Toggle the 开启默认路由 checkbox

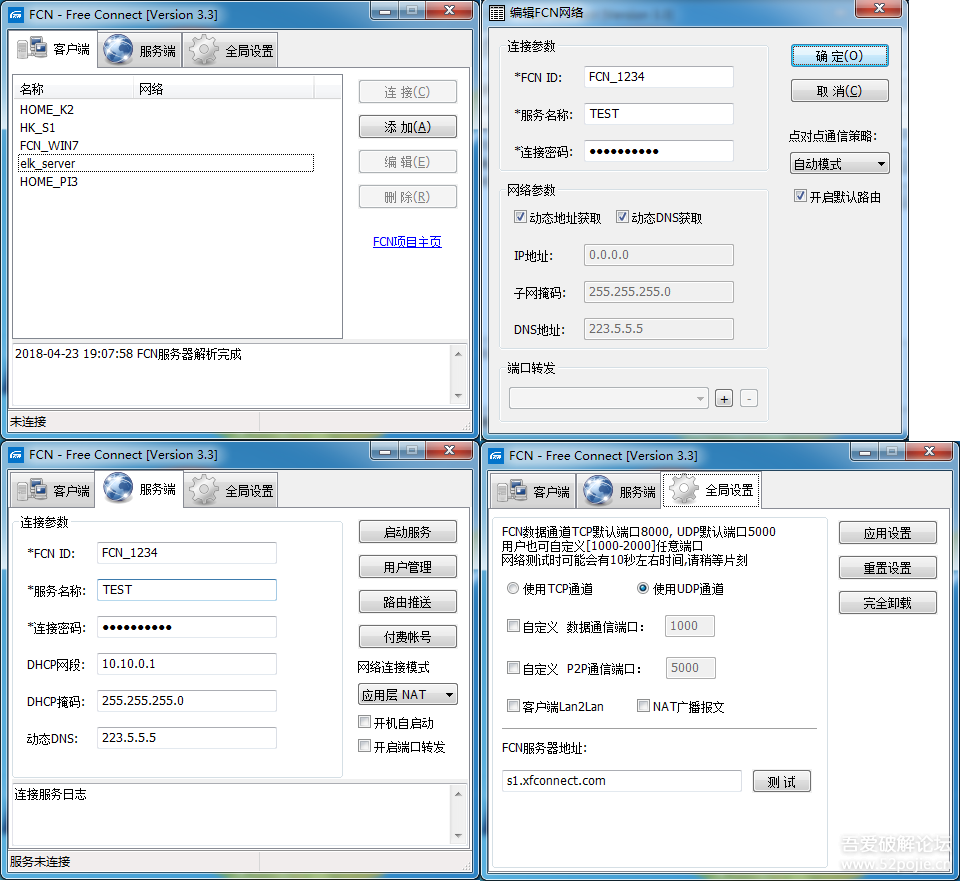(x=800, y=196)
